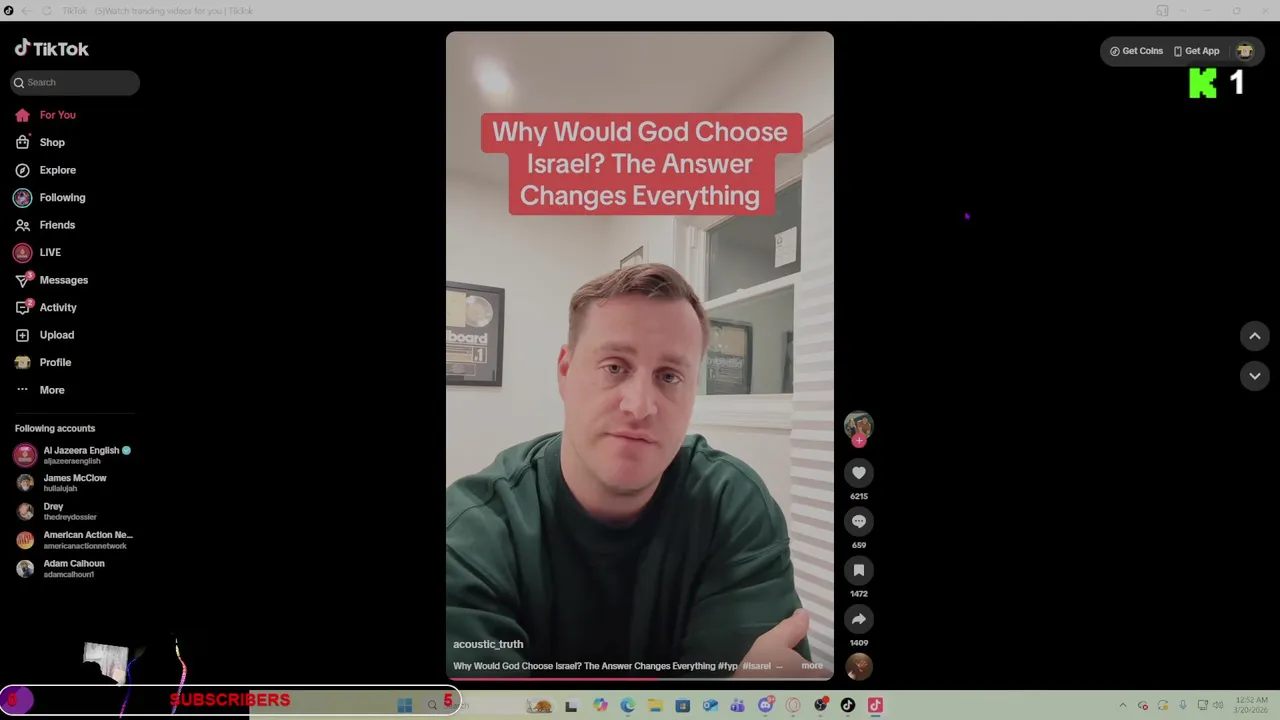The height and width of the screenshot is (720, 1280).
Task: Open the clock and date panel
Action: (1252, 705)
